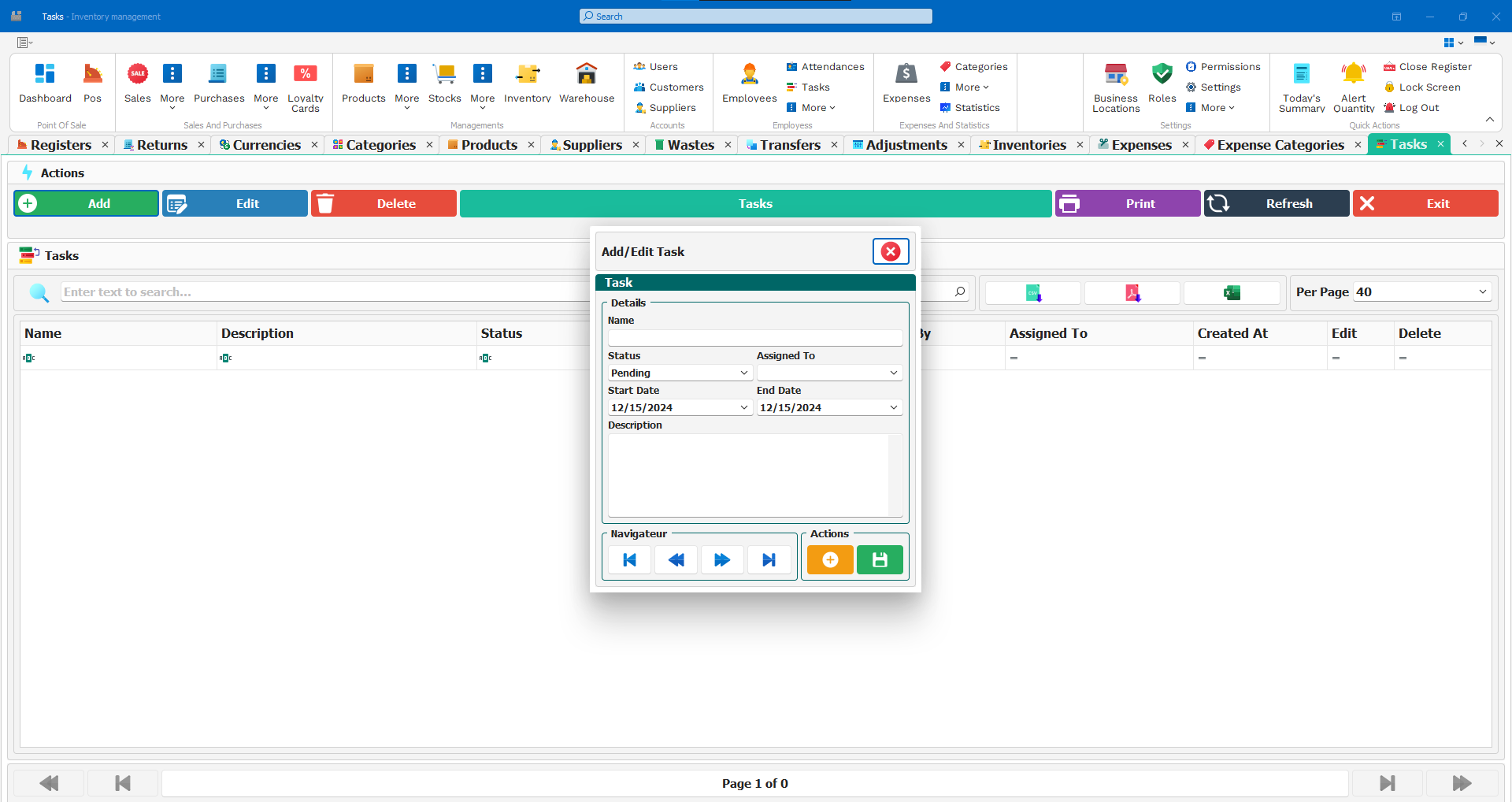The width and height of the screenshot is (1512, 802).
Task: Collapse the ribbon with the chevron
Action: 1489,120
